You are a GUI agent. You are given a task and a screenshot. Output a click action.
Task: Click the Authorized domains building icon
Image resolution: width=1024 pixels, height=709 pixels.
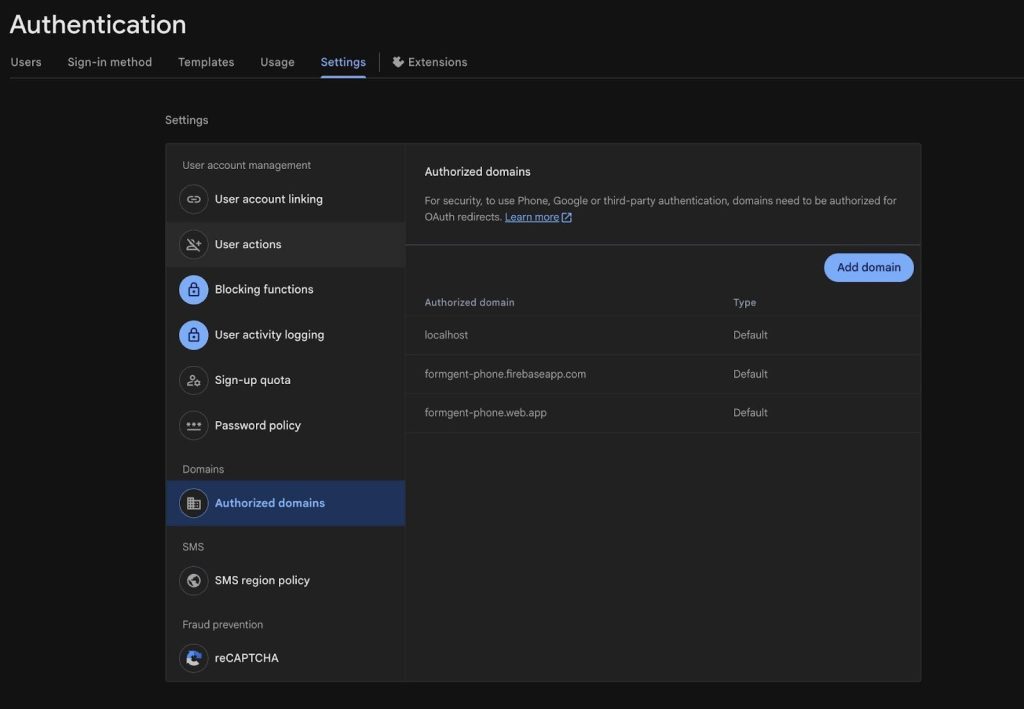(193, 503)
